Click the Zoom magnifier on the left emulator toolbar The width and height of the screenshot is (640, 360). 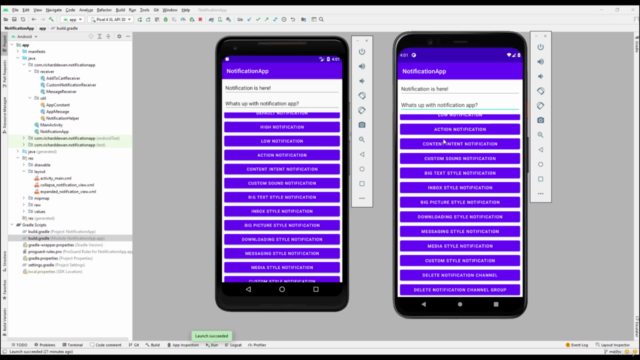tap(362, 140)
